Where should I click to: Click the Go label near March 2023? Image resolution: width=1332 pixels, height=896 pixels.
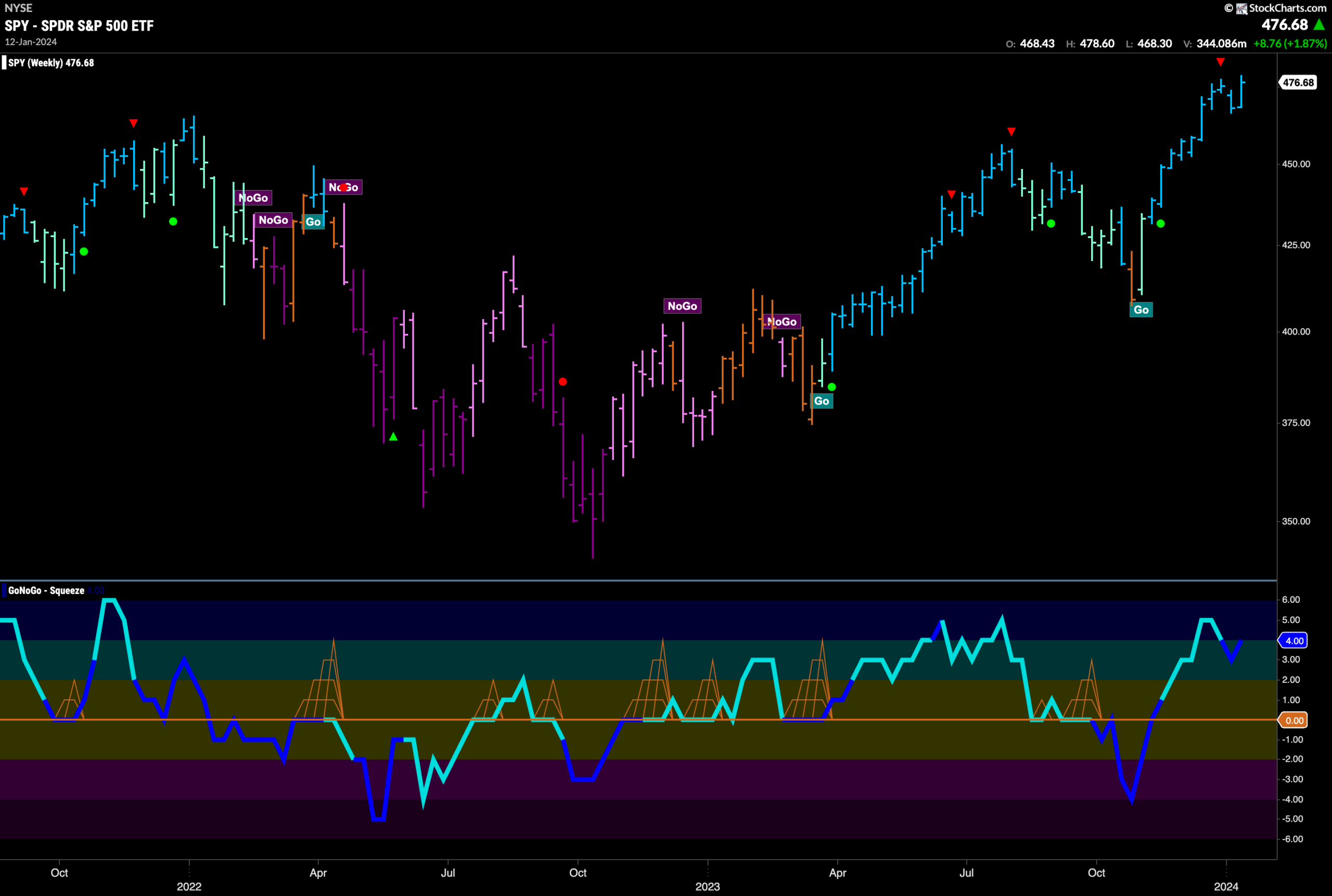click(x=822, y=401)
